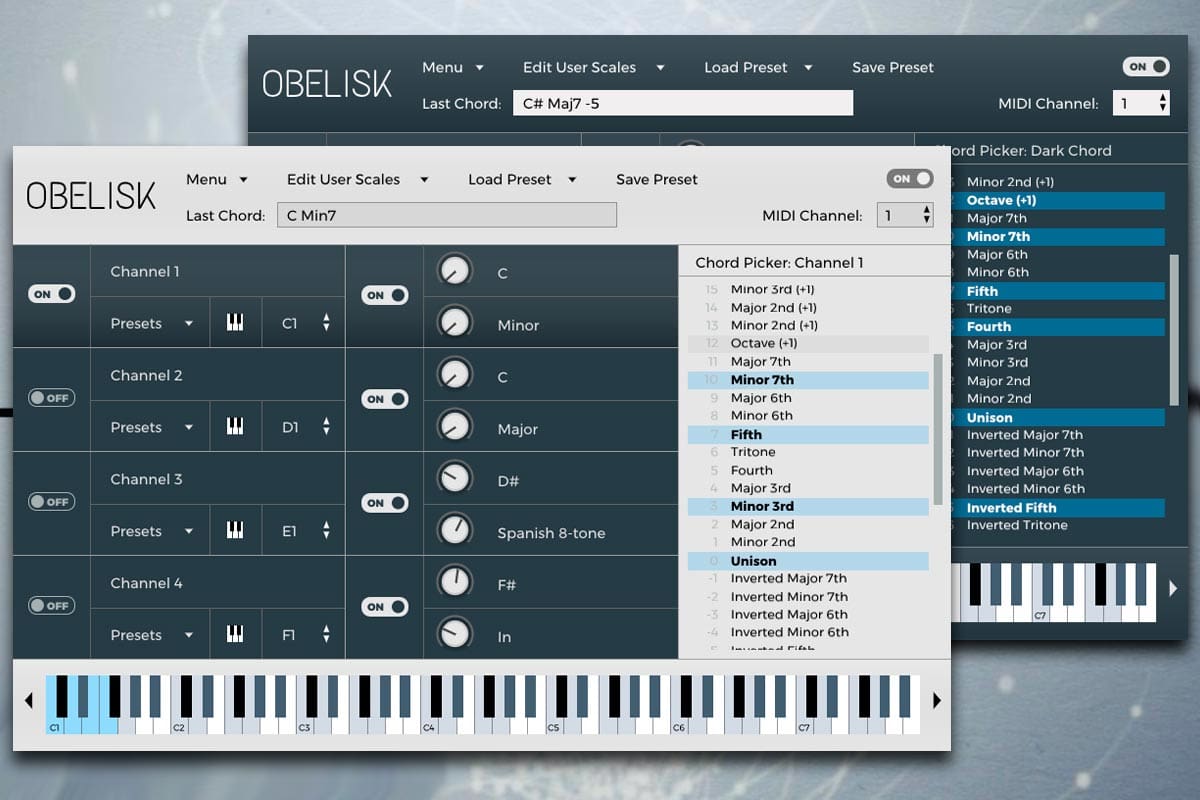Click the piano keys icon in Channel 3
Screen dimensions: 1200x800
coord(235,531)
